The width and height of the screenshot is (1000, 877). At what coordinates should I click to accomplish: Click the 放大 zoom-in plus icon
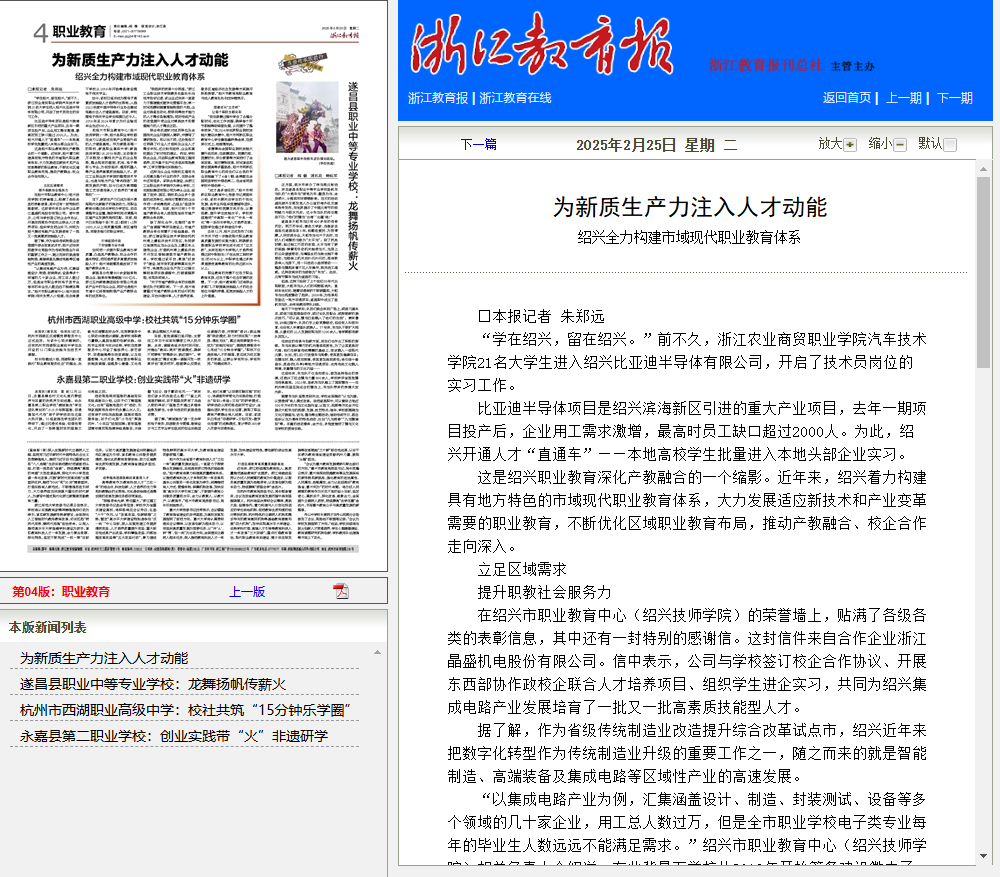click(851, 145)
